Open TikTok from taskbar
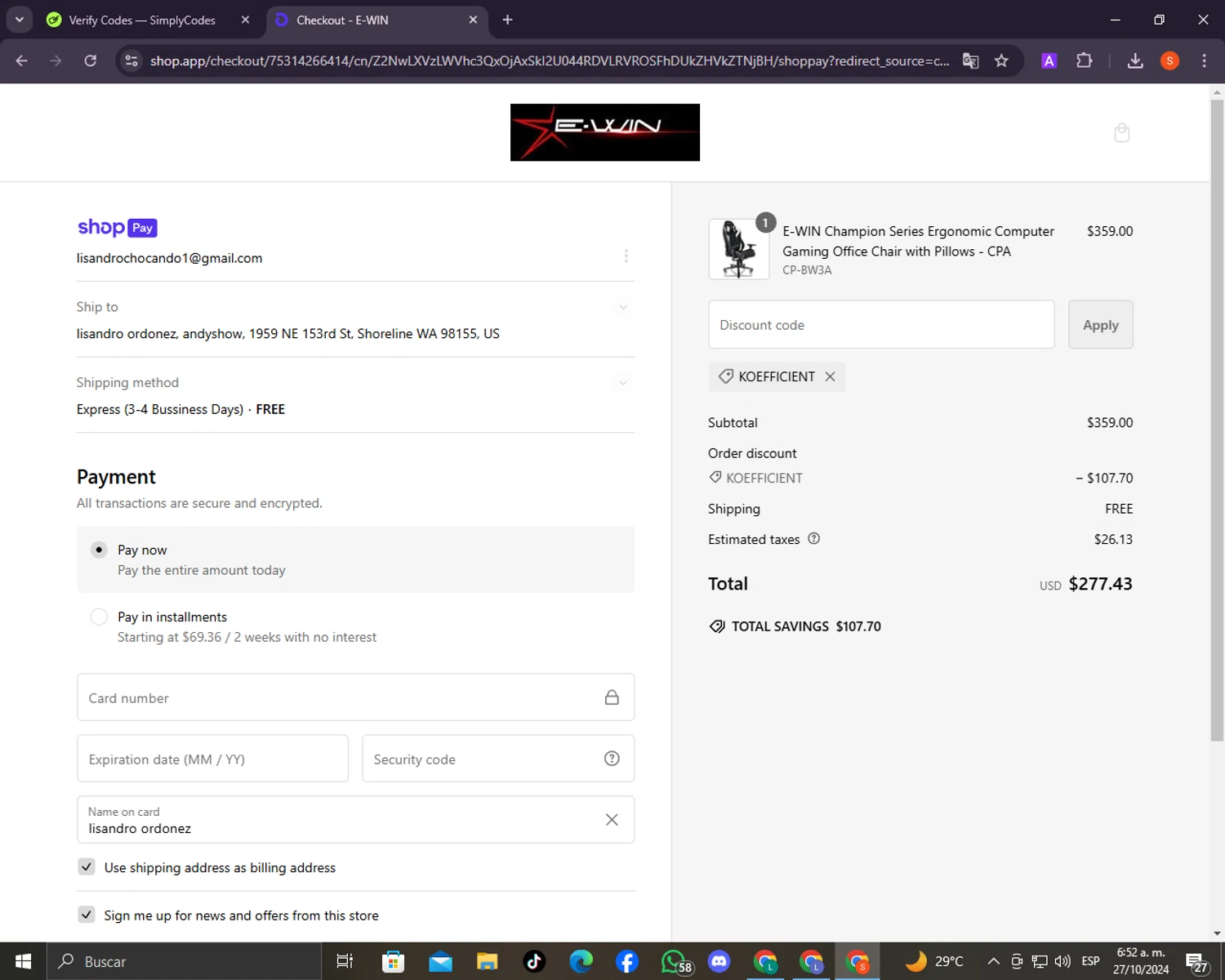 coord(534,961)
